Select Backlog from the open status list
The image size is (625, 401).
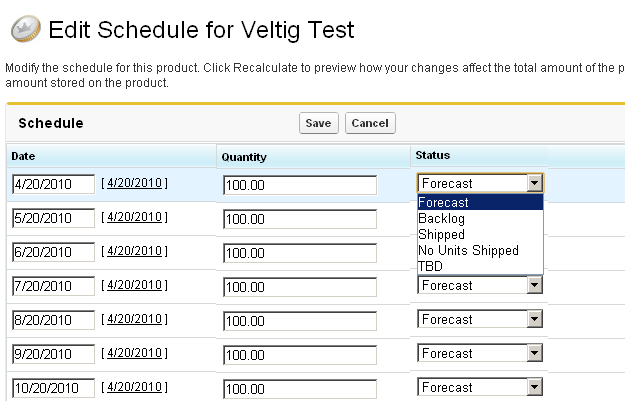pos(441,218)
